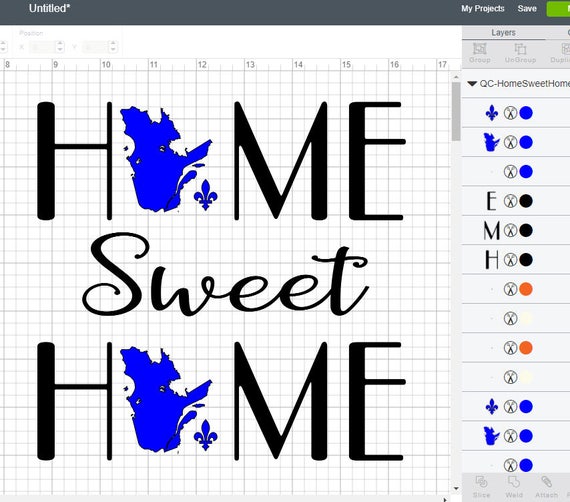570x502 pixels.
Task: Open blue color swatch of top fleur-de-lis layer
Action: 526,113
